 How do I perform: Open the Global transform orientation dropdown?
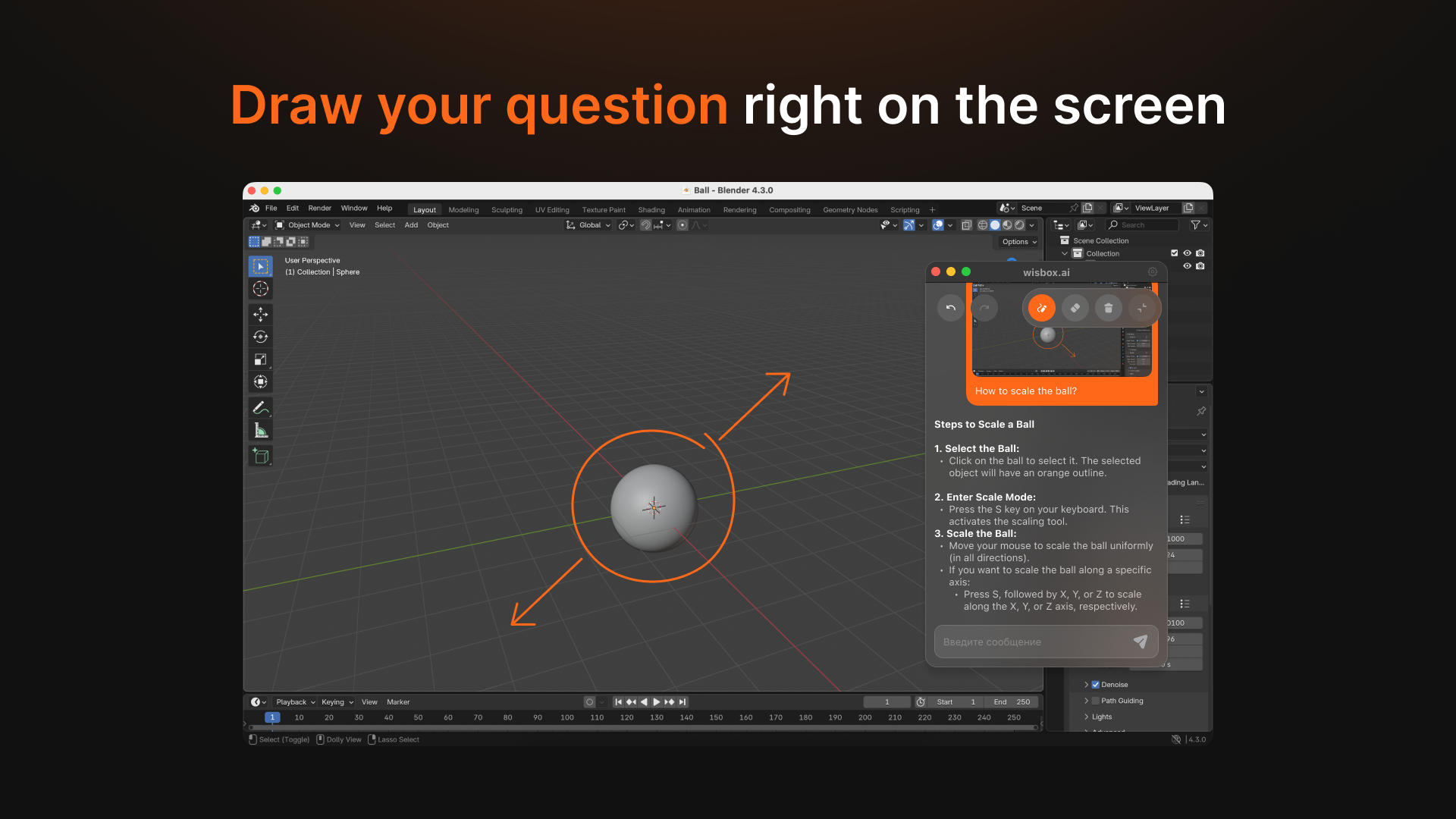pos(588,225)
